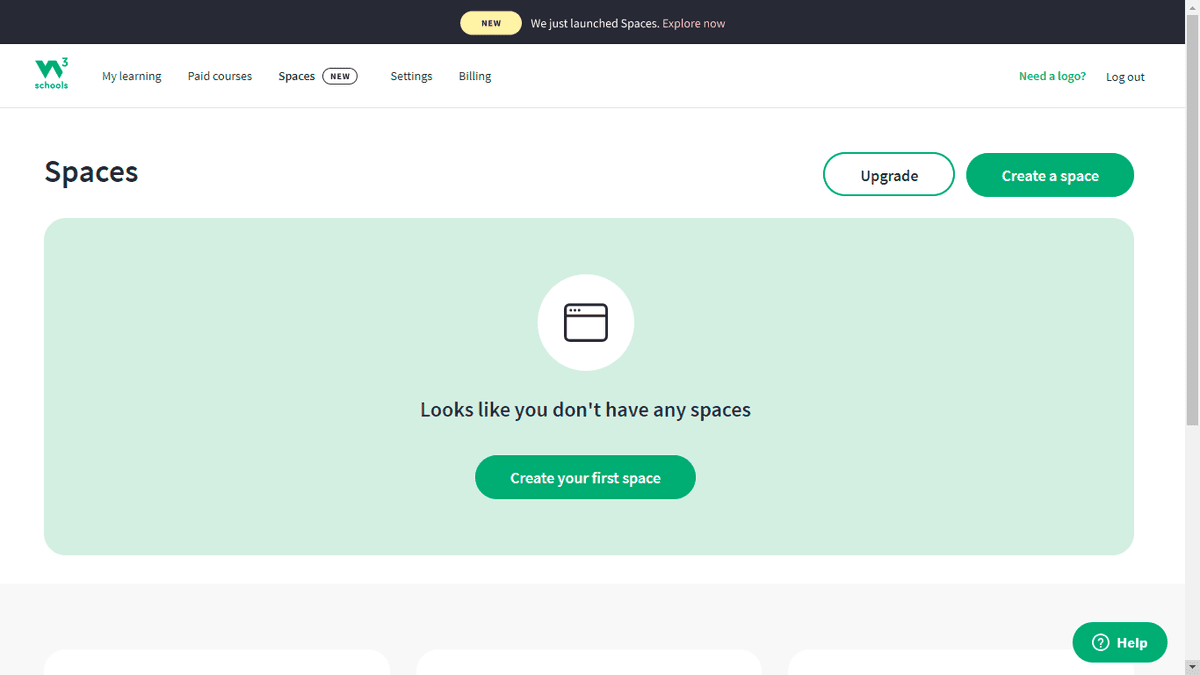Click the scrollbar up arrow
The image size is (1200, 675).
coord(1191,7)
